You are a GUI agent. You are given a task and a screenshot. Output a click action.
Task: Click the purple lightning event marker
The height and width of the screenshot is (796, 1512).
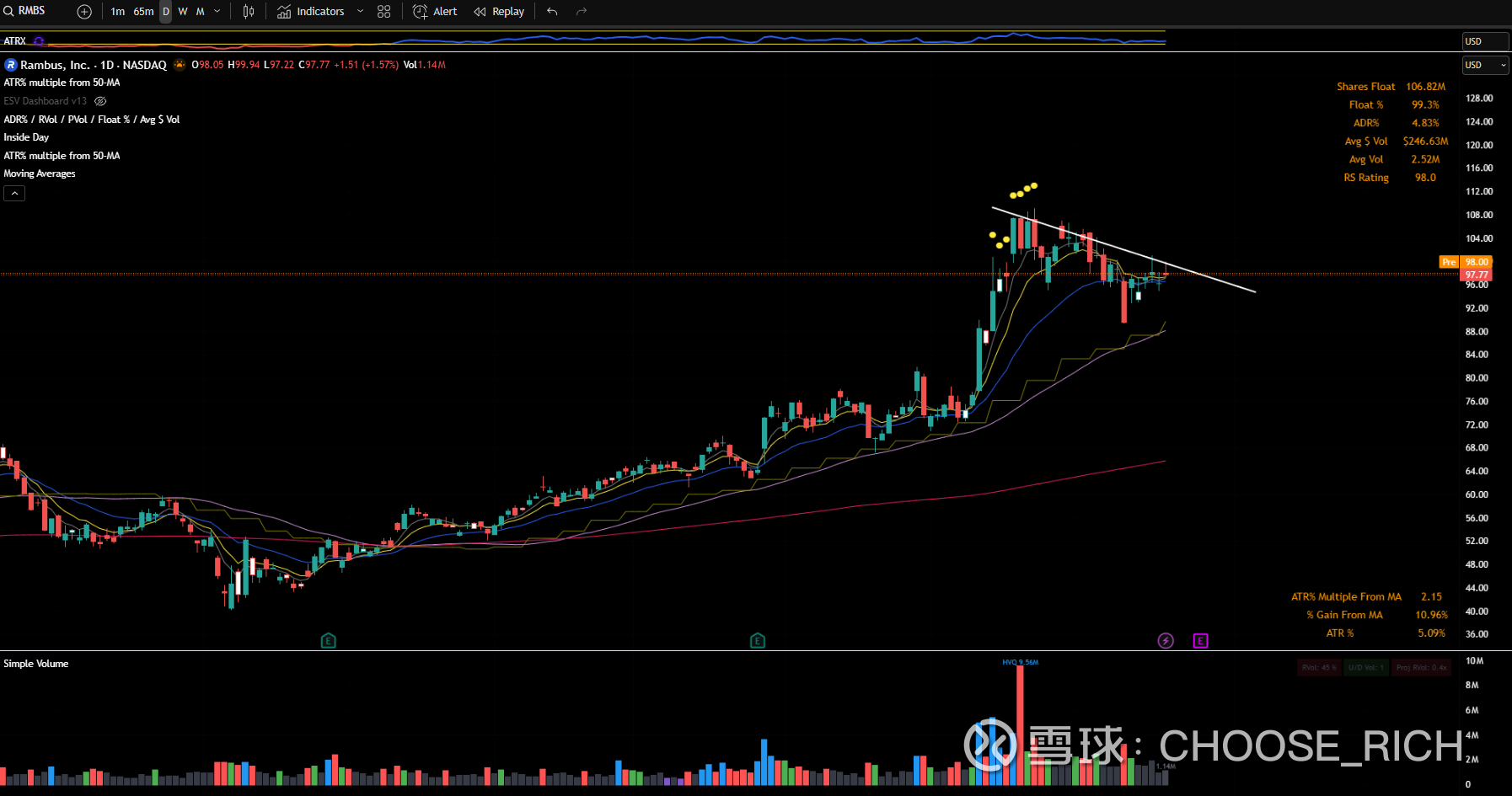click(1166, 641)
